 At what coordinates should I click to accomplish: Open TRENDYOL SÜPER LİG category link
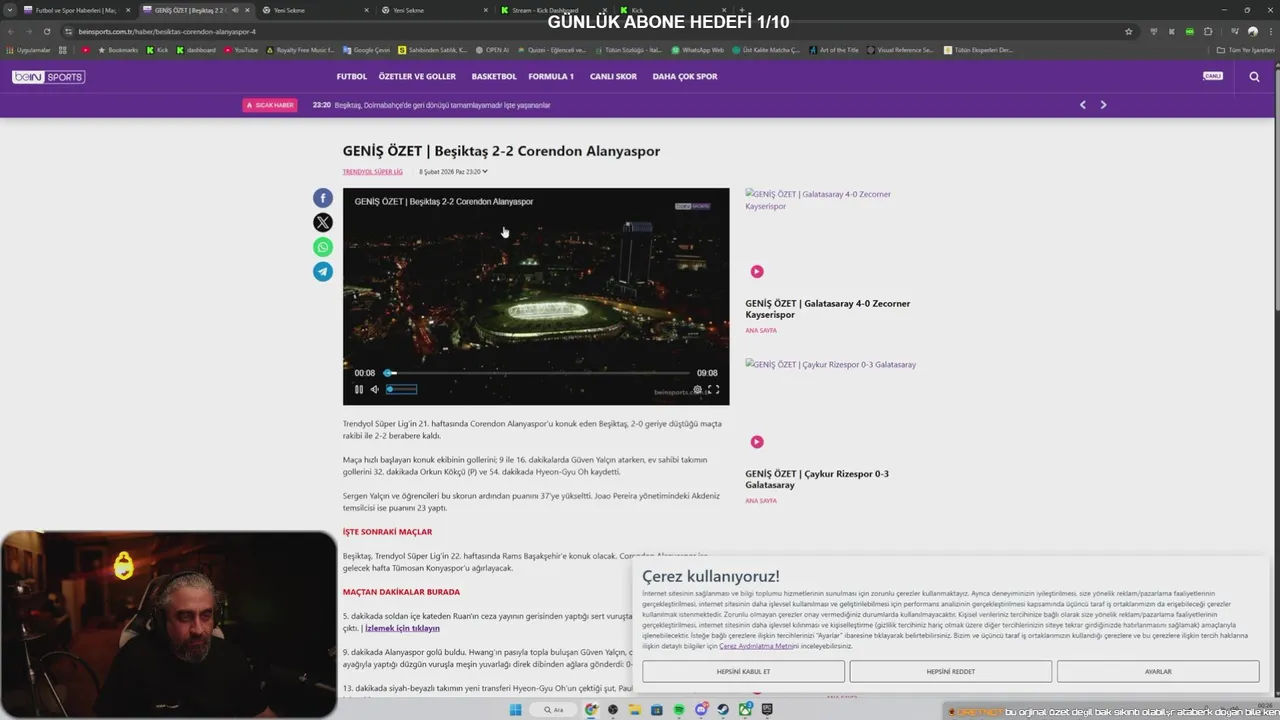click(x=373, y=172)
